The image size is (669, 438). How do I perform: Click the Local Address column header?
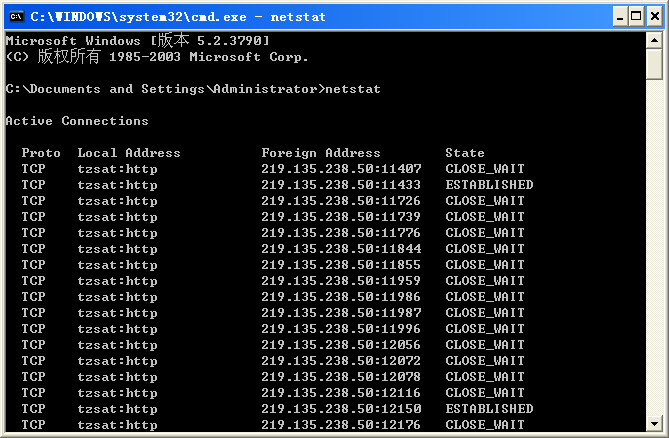pos(129,153)
